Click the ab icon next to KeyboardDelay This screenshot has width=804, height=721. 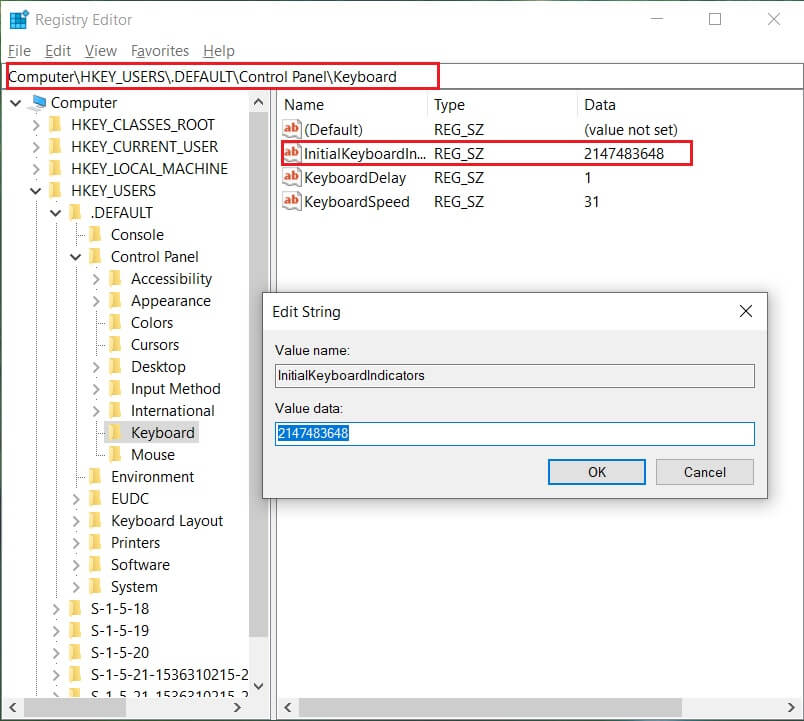click(x=290, y=178)
